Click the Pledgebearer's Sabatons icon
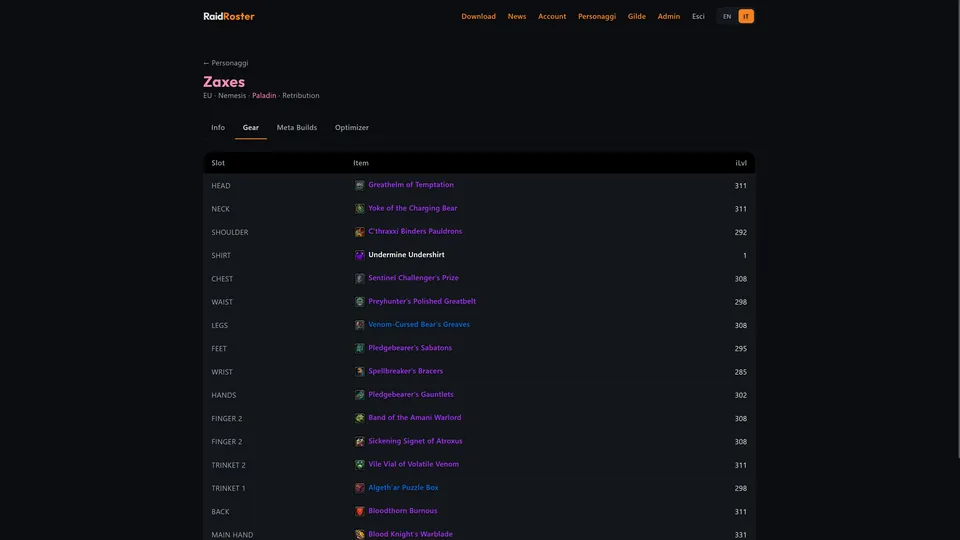 [359, 348]
